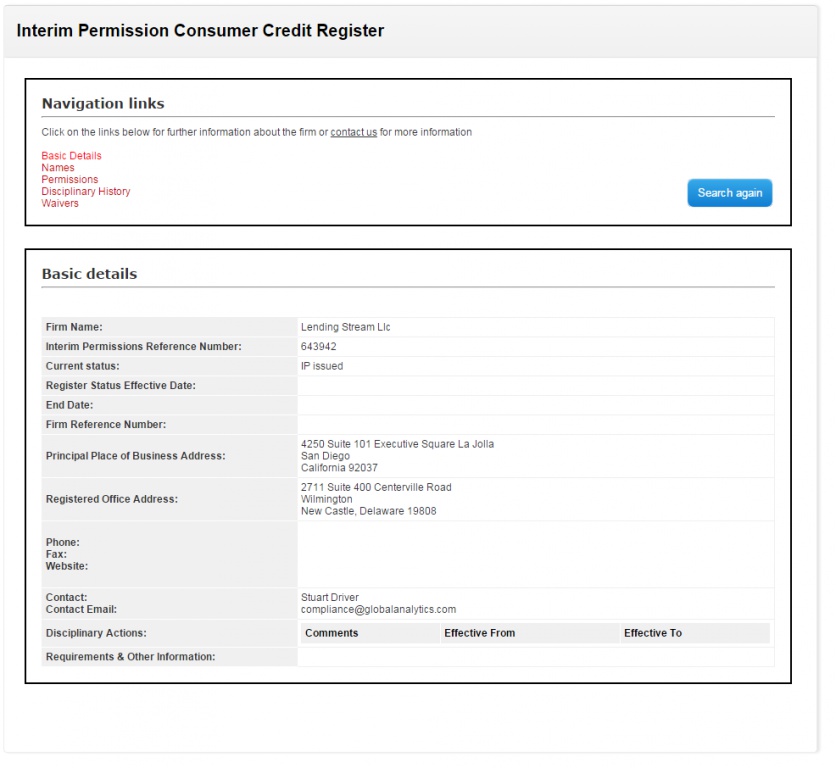This screenshot has height=768, width=836.
Task: Open the Basic Details navigation link
Action: (71, 156)
